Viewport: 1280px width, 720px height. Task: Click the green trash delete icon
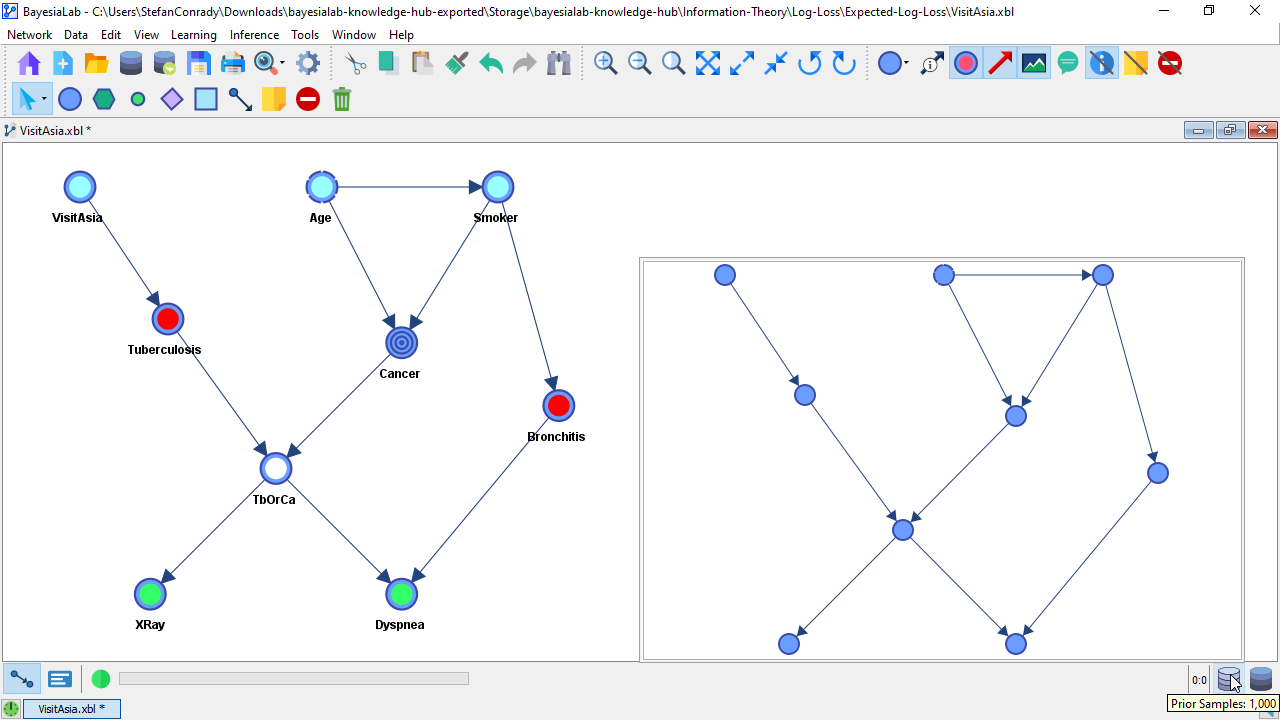(342, 99)
